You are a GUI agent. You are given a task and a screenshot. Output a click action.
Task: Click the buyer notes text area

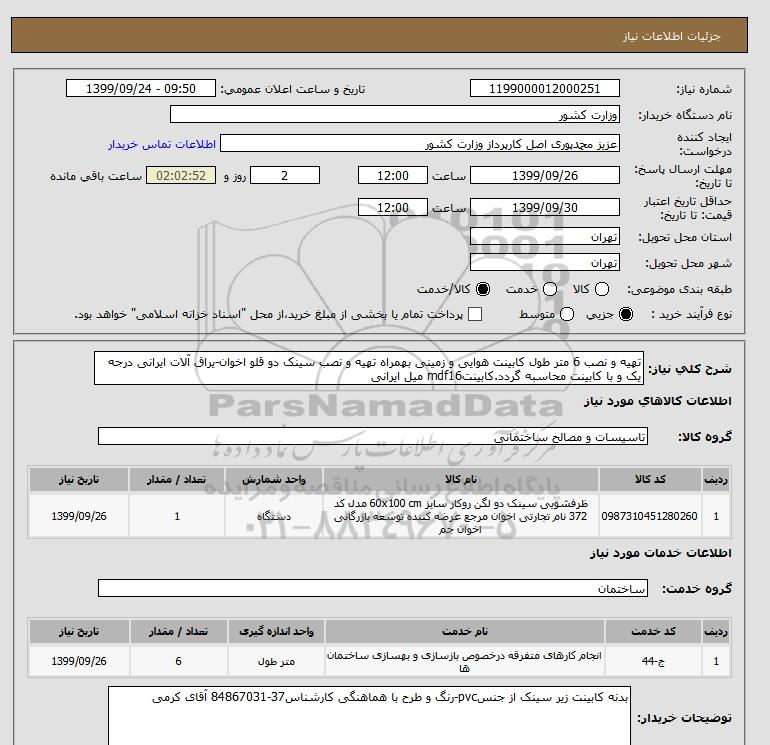[x=369, y=716]
